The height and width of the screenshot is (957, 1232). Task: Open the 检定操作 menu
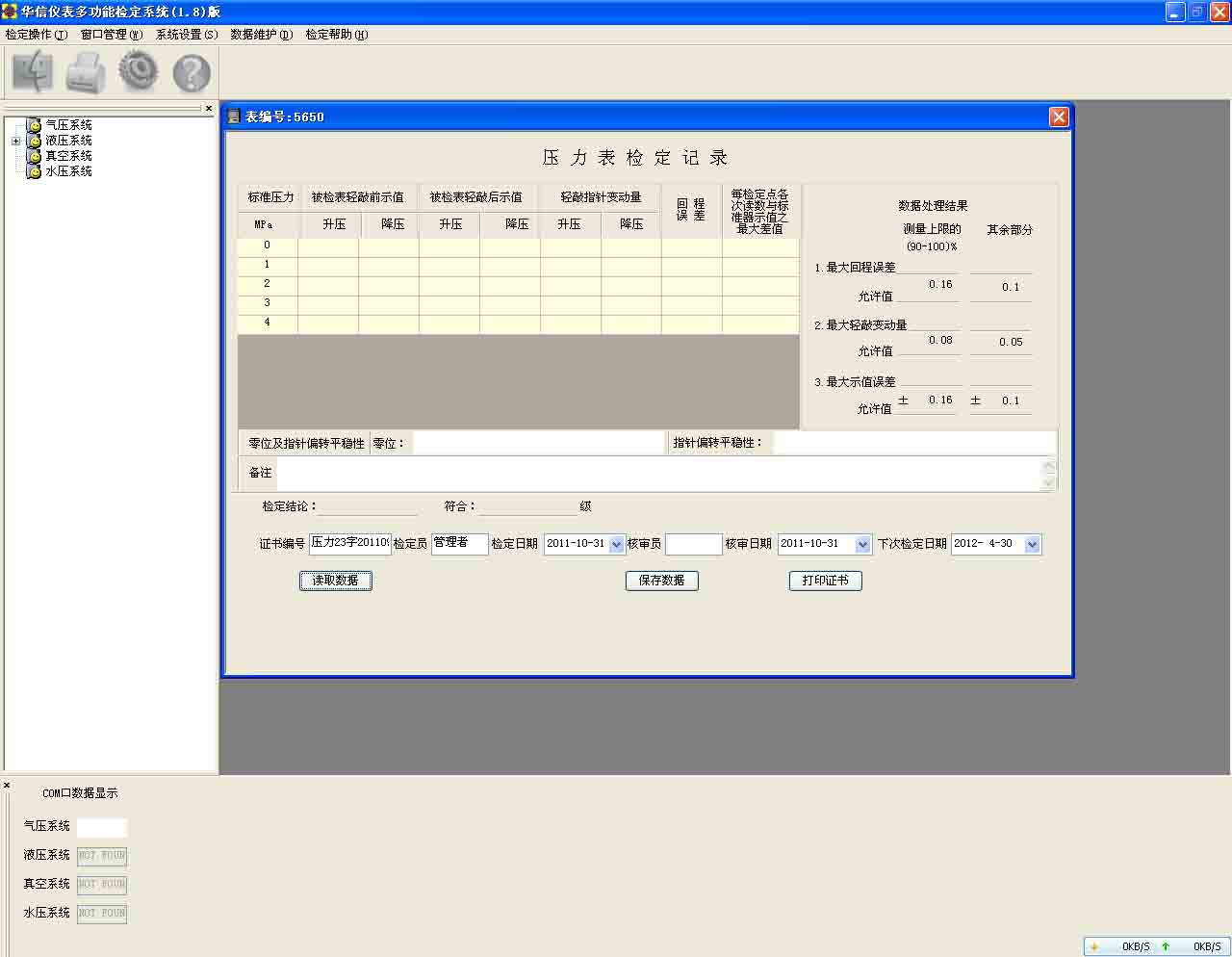(36, 35)
